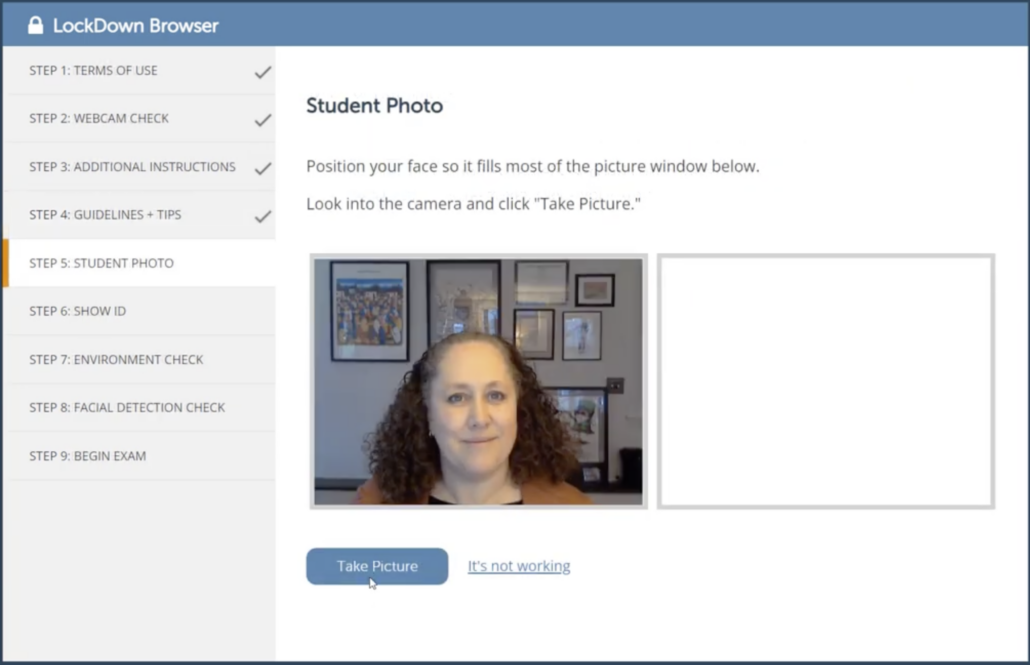This screenshot has height=665, width=1030.
Task: Open Step 1: Terms of Use
Action: click(x=139, y=71)
